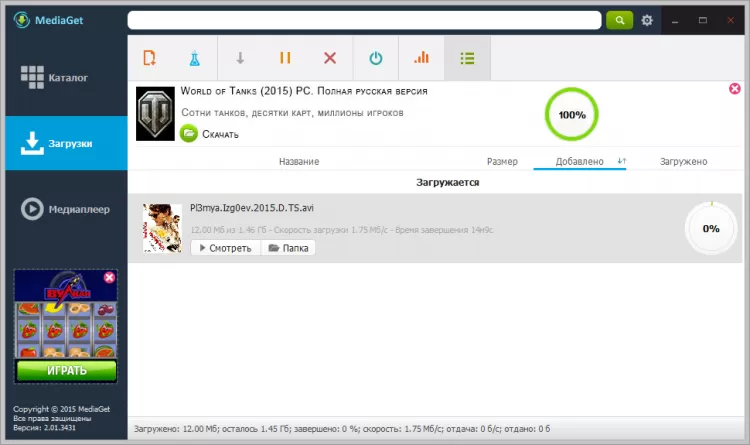Screen dimensions: 750x445
Task: Open settings via the gear icon
Action: click(647, 20)
